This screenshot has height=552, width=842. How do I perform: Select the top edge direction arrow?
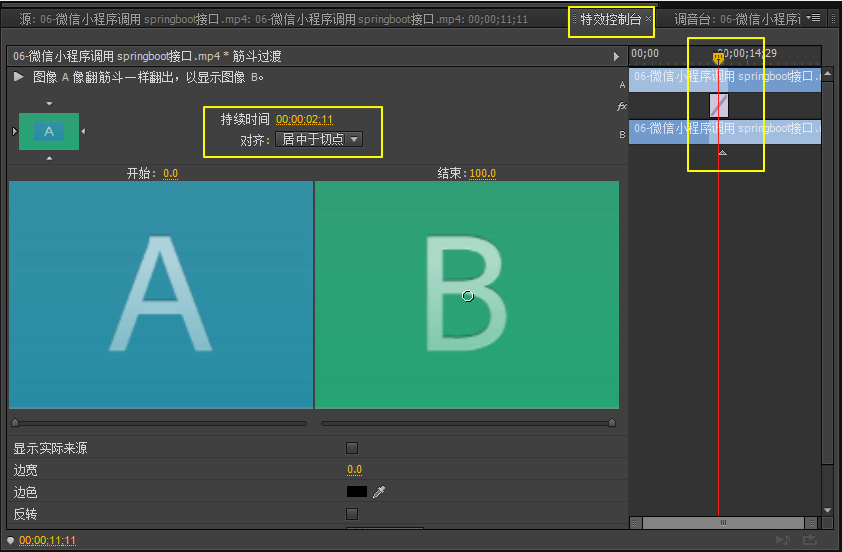(x=49, y=104)
